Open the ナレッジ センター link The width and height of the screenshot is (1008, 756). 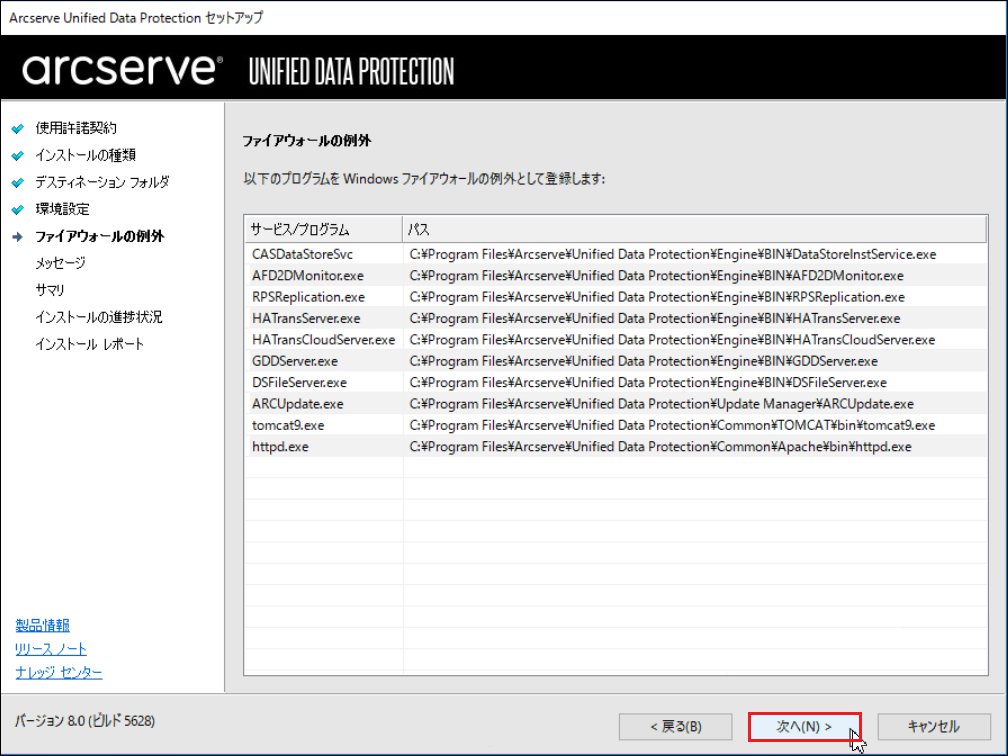point(58,672)
